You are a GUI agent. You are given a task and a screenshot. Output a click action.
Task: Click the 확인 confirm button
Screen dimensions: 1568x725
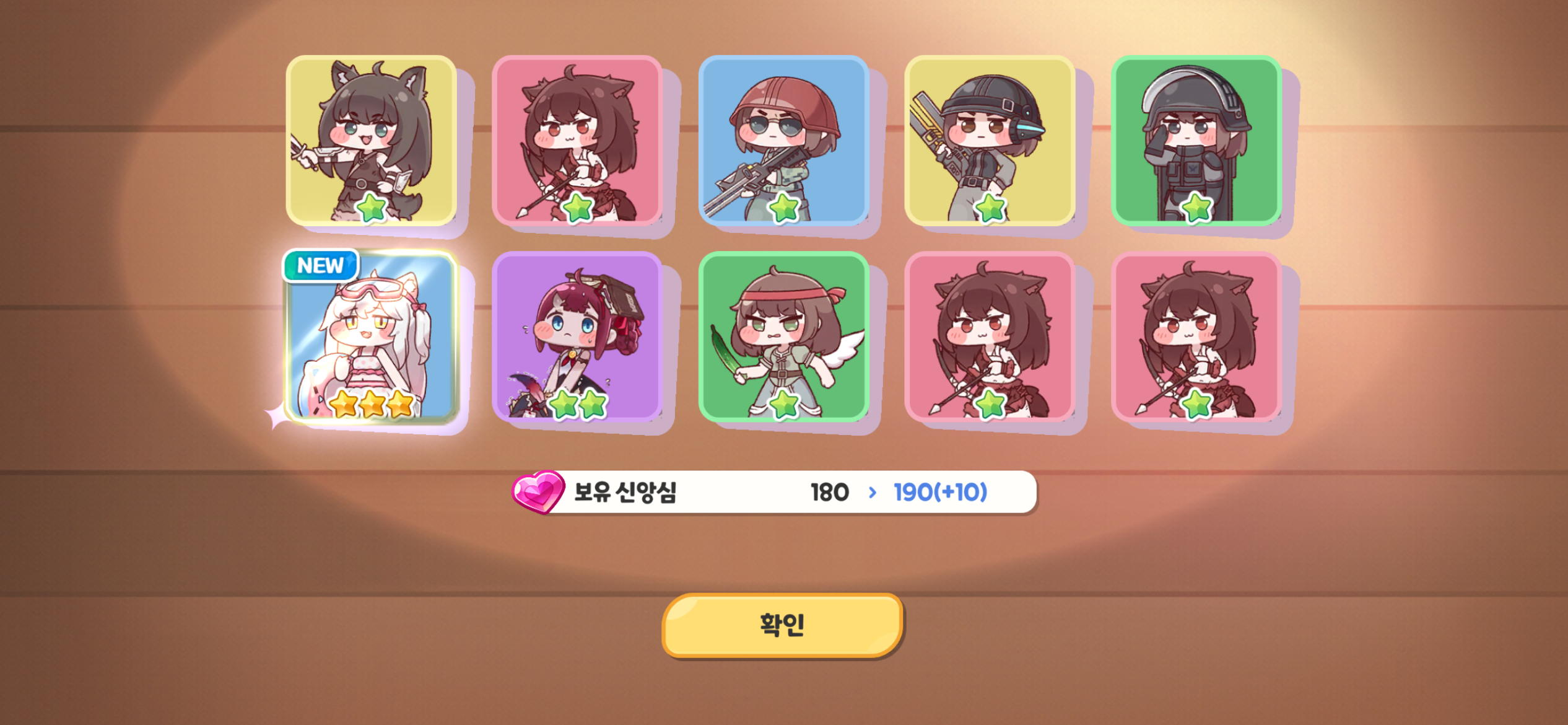(x=782, y=625)
